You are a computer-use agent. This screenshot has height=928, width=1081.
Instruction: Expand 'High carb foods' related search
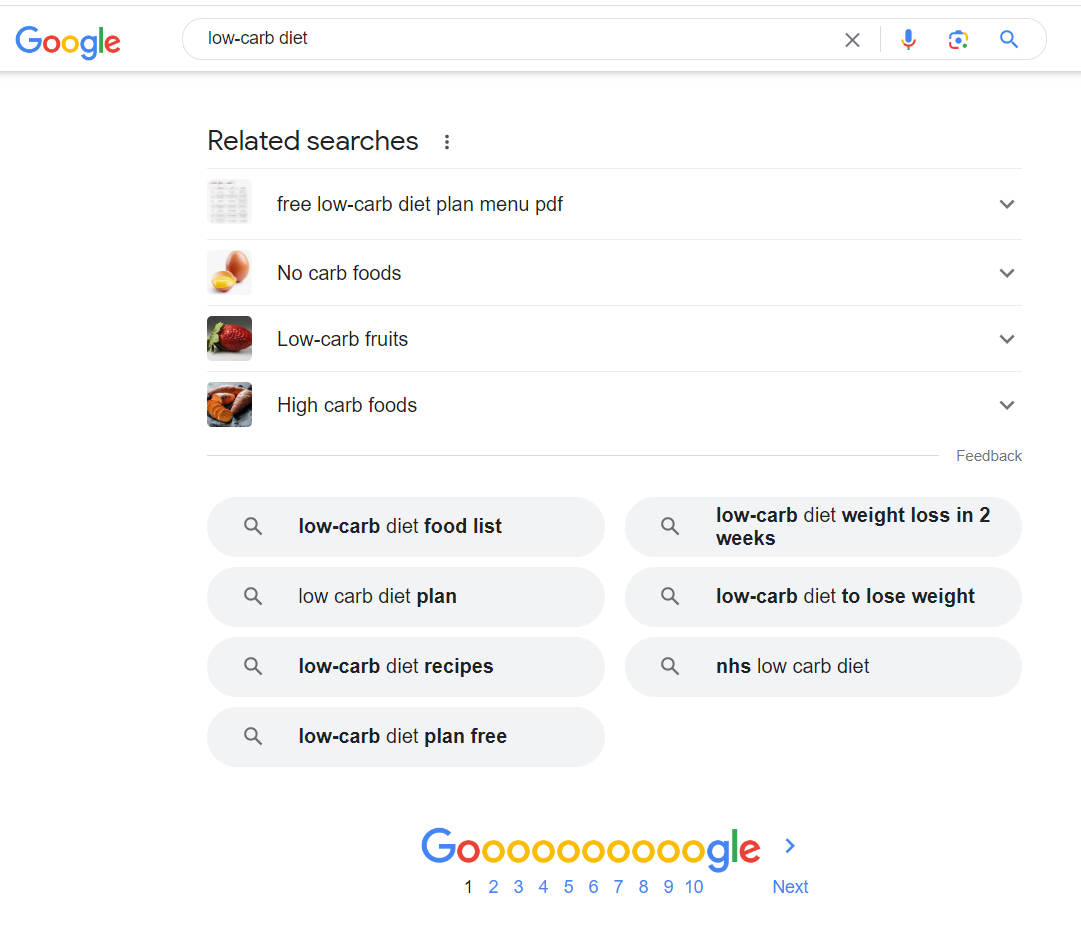coord(1007,404)
